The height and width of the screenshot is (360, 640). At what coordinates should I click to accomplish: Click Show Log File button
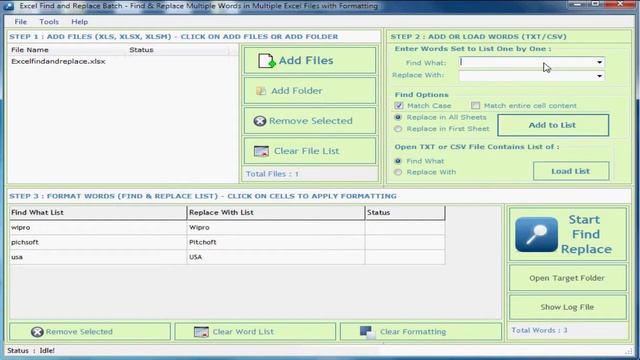[567, 307]
